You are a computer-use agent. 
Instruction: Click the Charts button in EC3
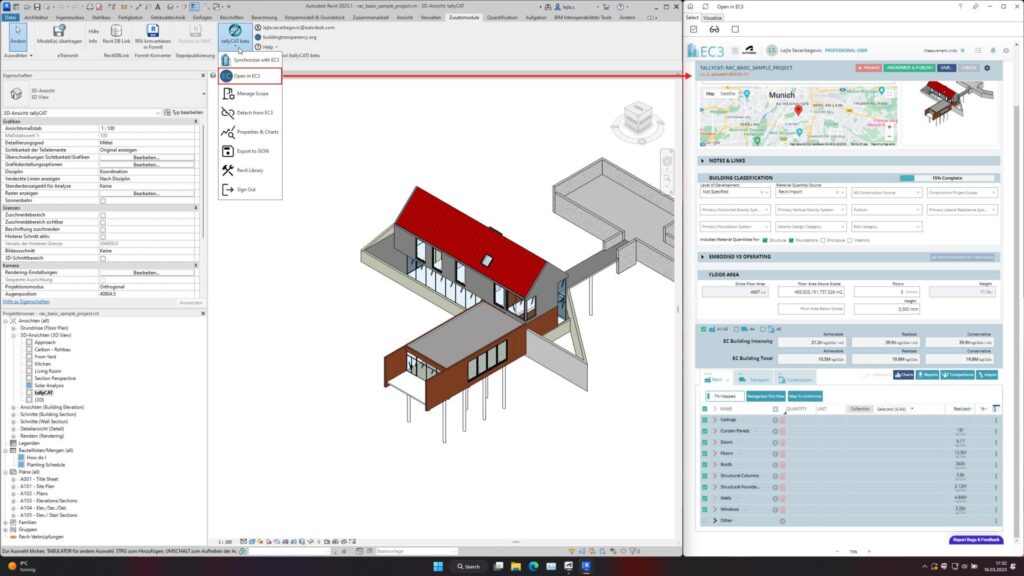click(903, 375)
